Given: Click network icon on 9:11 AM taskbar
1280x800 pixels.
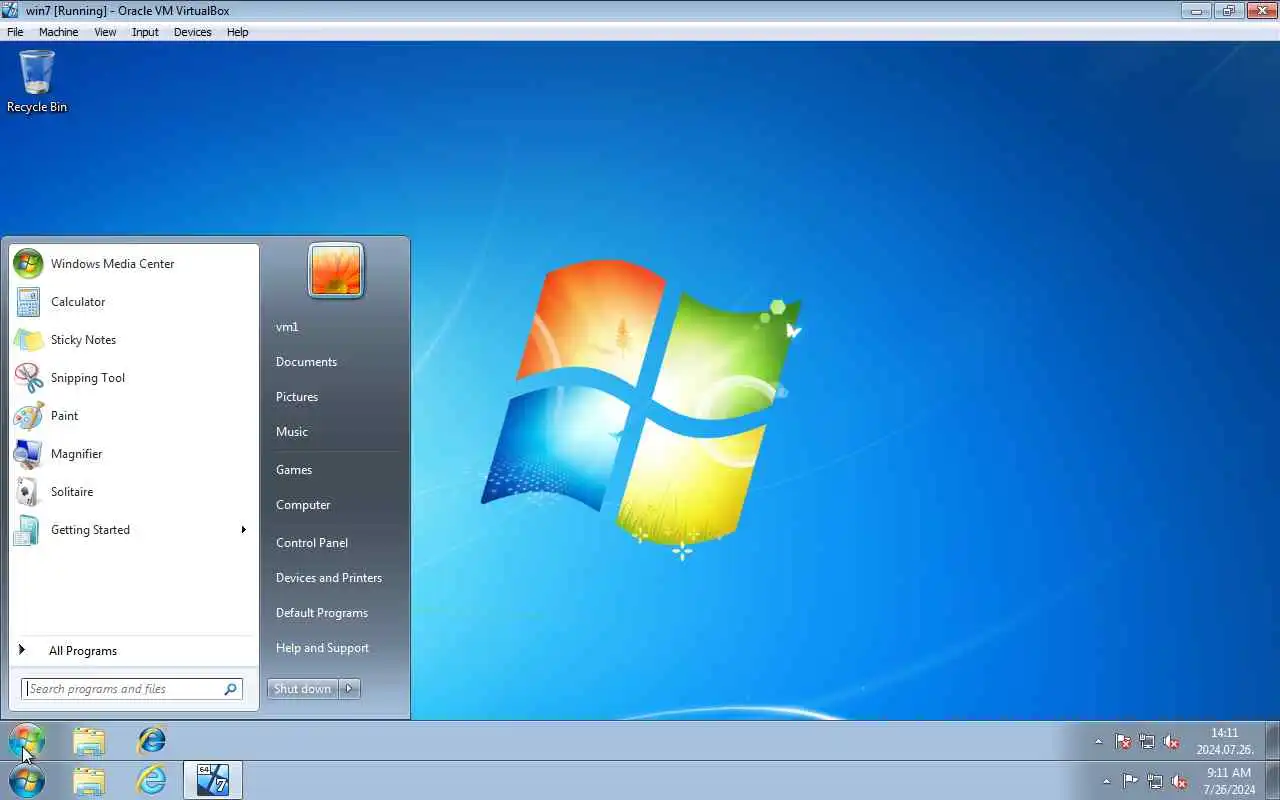Looking at the screenshot, I should (x=1155, y=781).
